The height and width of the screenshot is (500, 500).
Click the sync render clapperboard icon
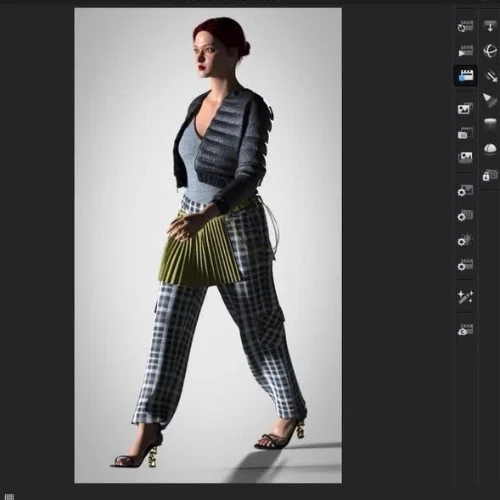coord(466,27)
